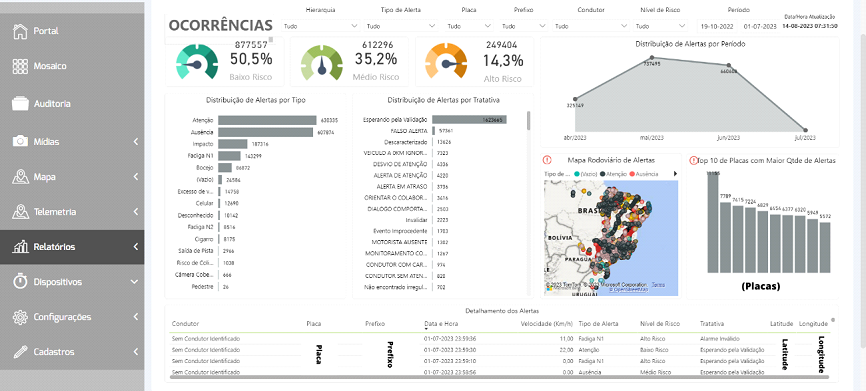Image resolution: width=866 pixels, height=391 pixels.
Task: Click table cell 01-07-2023 23:59:36
Action: 450,339
